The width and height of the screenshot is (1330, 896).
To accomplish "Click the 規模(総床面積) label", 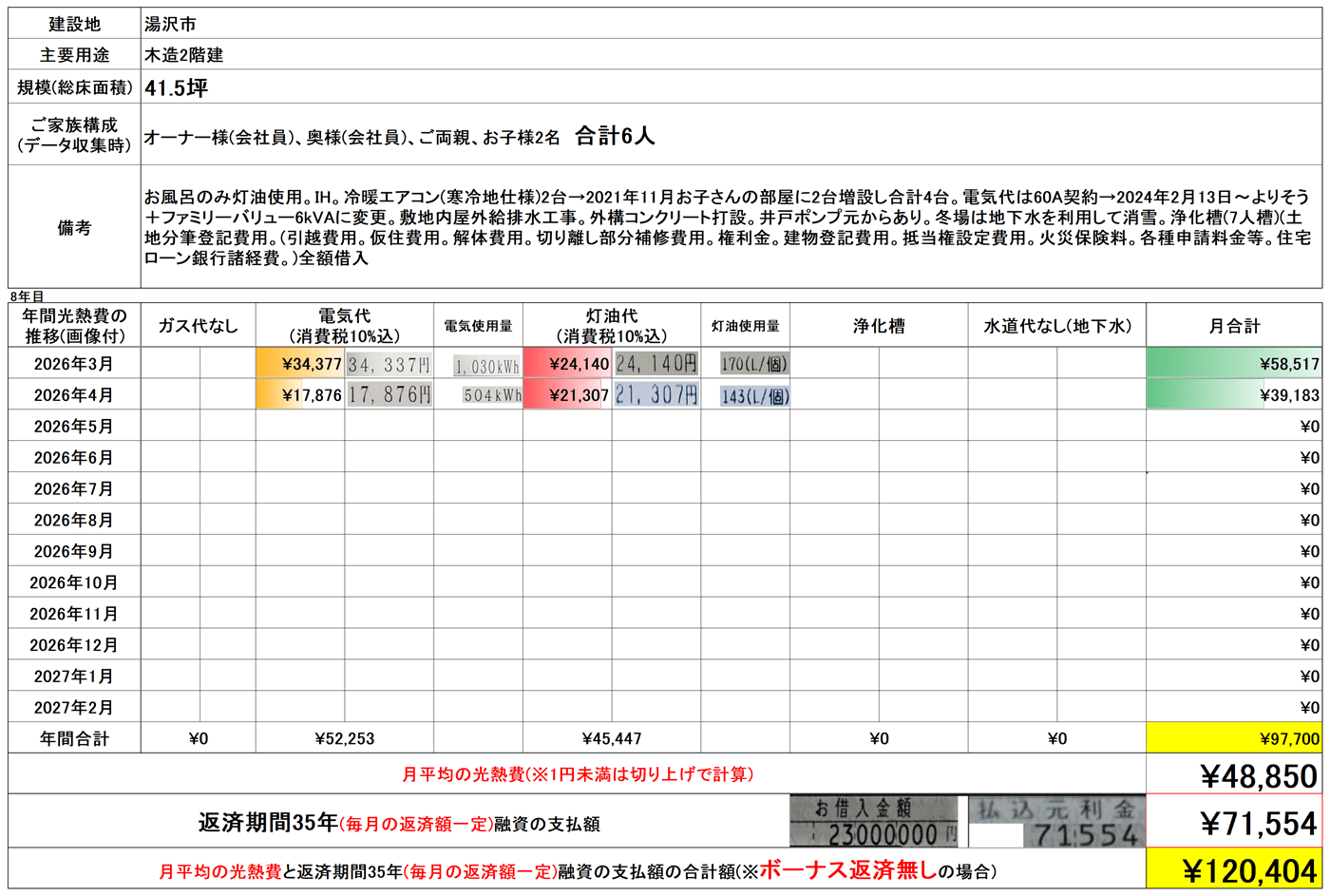I will tap(74, 87).
